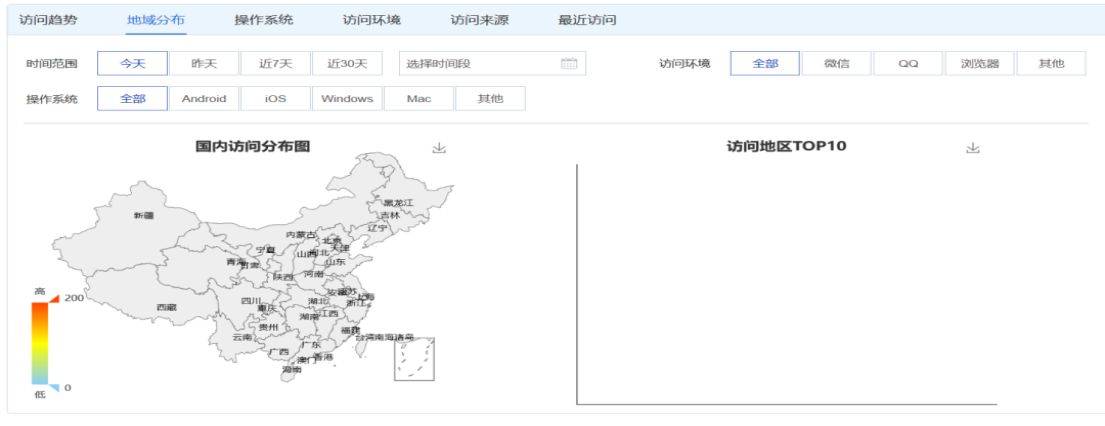Viewport: 1105px width, 426px height.
Task: Switch to 地域分布 tab
Action: [156, 20]
